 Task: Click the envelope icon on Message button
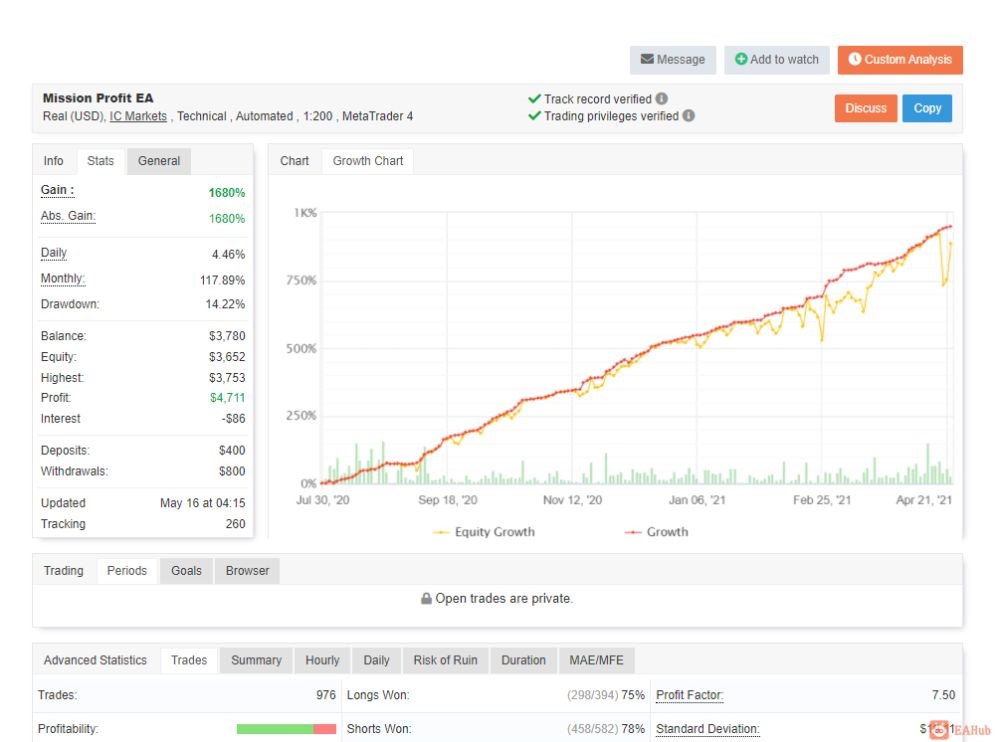[x=647, y=59]
